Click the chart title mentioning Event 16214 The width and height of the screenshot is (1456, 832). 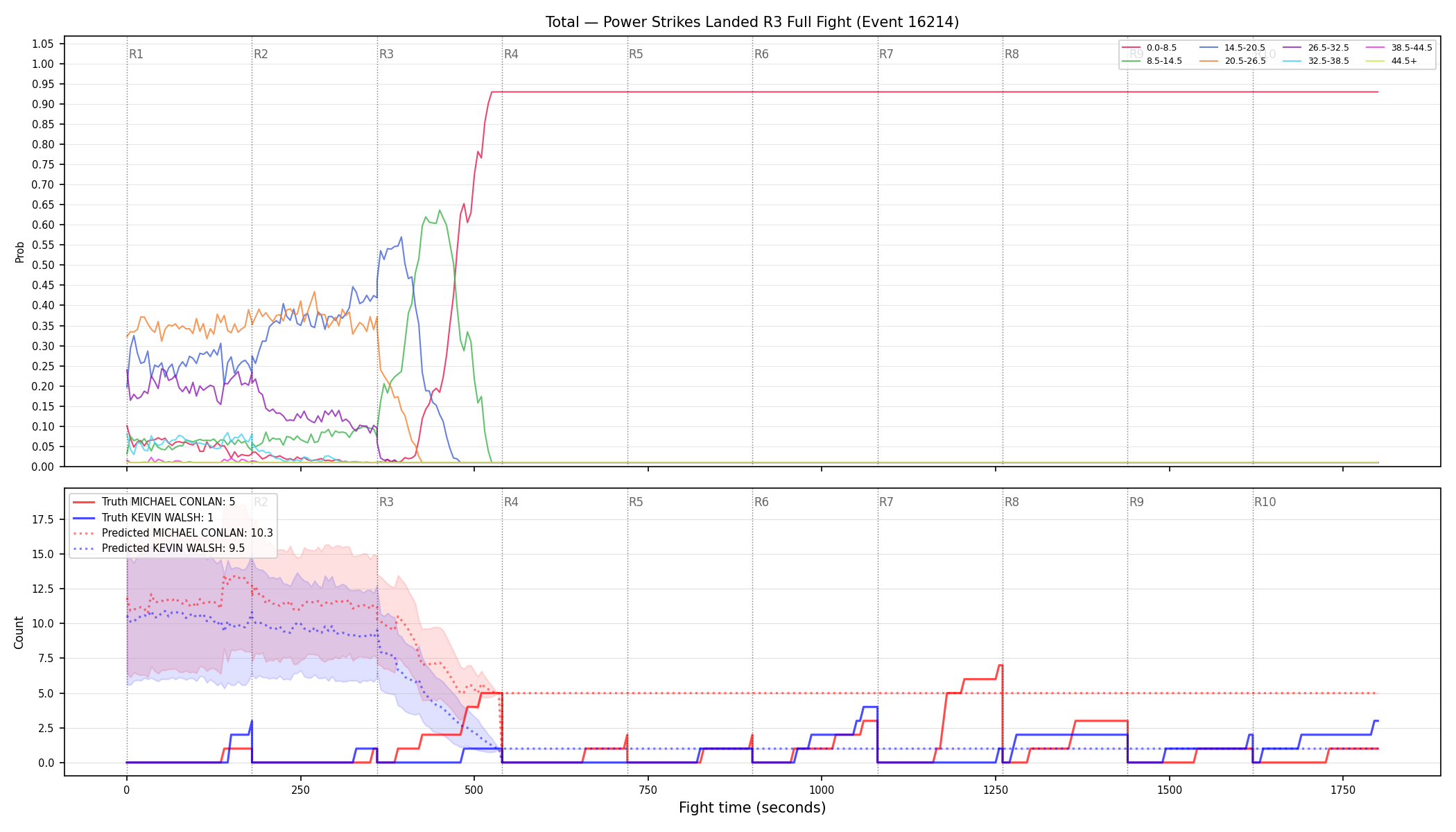click(752, 22)
